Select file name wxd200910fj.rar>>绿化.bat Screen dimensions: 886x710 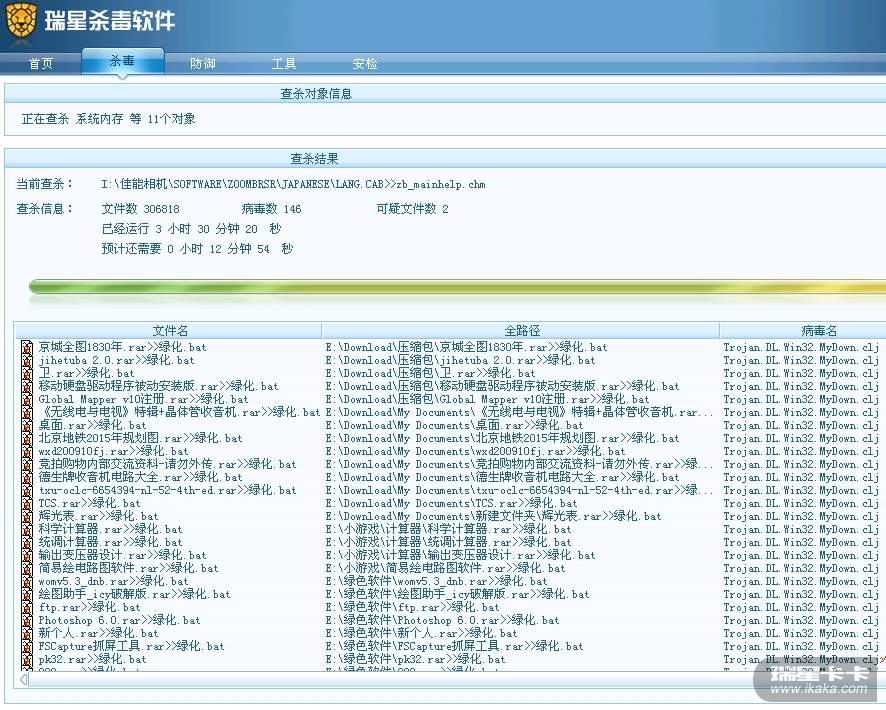click(113, 451)
